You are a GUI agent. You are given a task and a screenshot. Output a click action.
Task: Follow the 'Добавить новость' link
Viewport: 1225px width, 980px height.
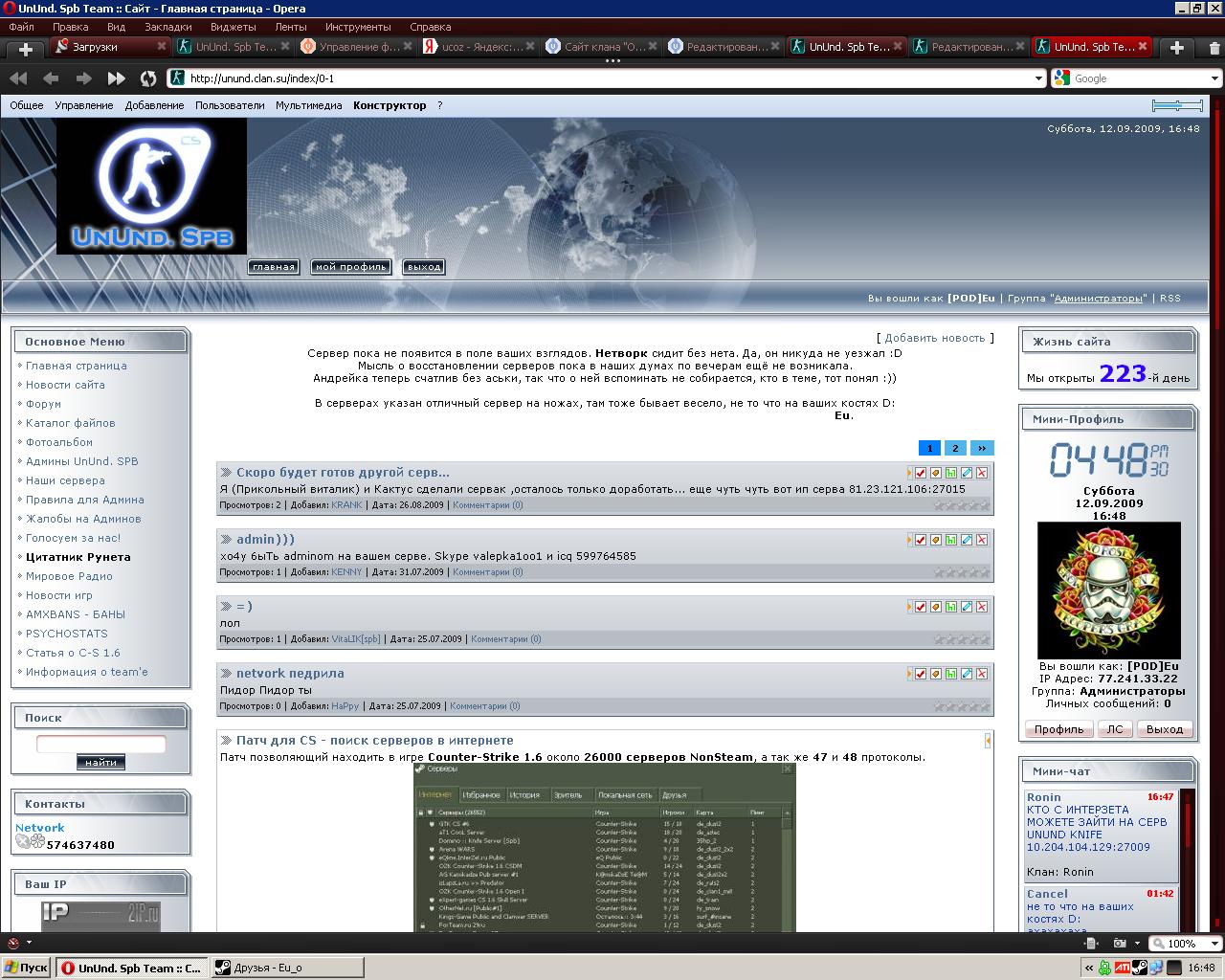(x=934, y=338)
